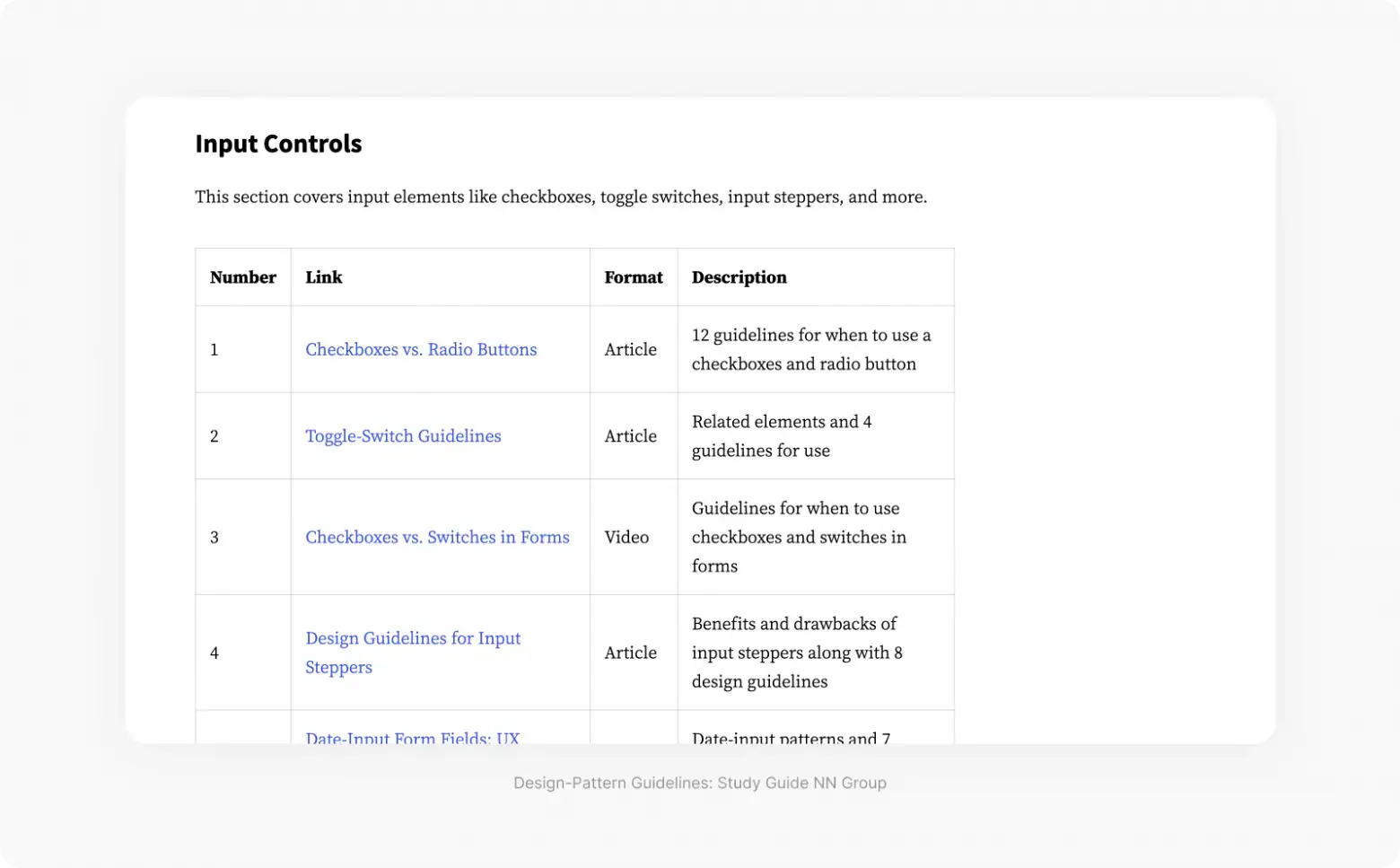The width and height of the screenshot is (1400, 868).
Task: Click the checkboxes and switches in forms description
Action: coord(798,537)
